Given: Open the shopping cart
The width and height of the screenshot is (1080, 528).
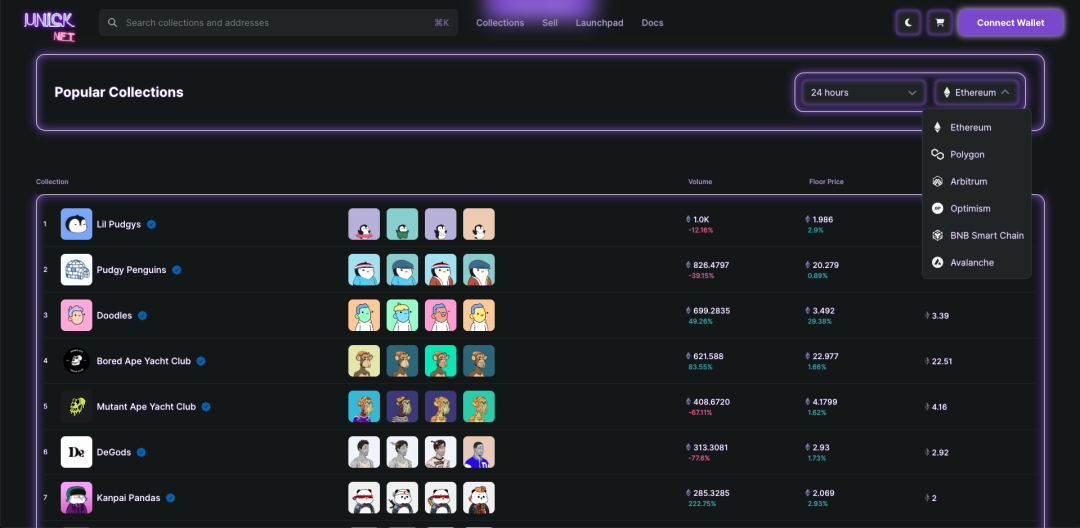Looking at the screenshot, I should click(939, 23).
